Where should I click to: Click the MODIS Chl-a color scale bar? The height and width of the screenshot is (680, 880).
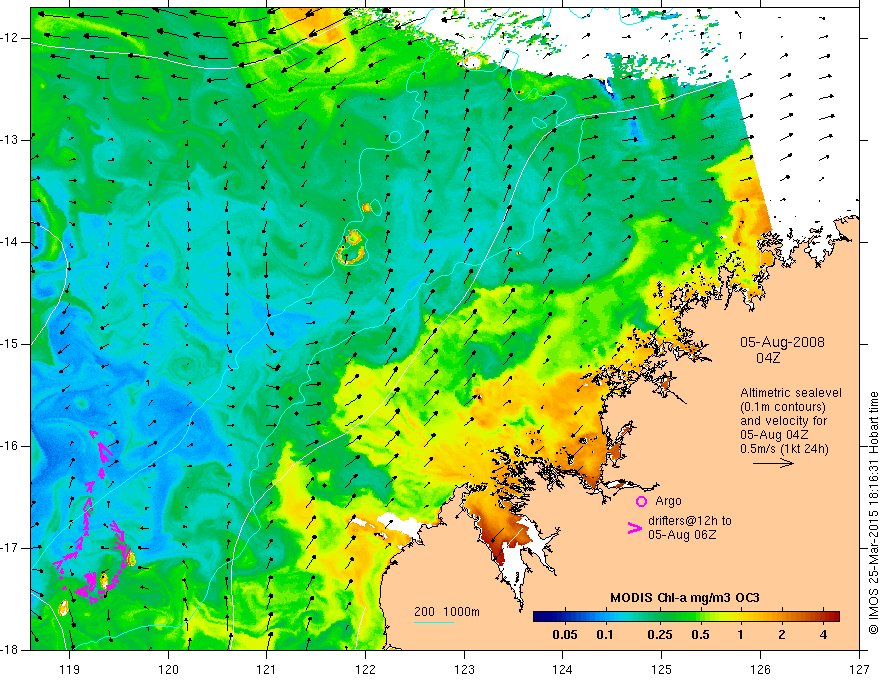[686, 616]
